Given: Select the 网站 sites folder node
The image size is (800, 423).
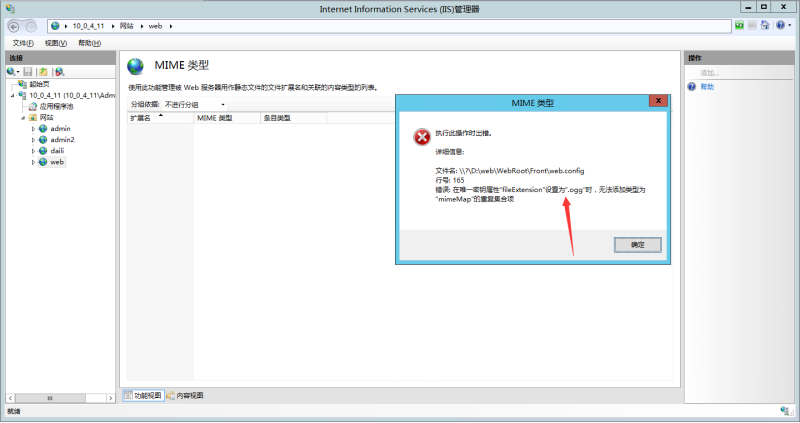Looking at the screenshot, I should (46, 117).
